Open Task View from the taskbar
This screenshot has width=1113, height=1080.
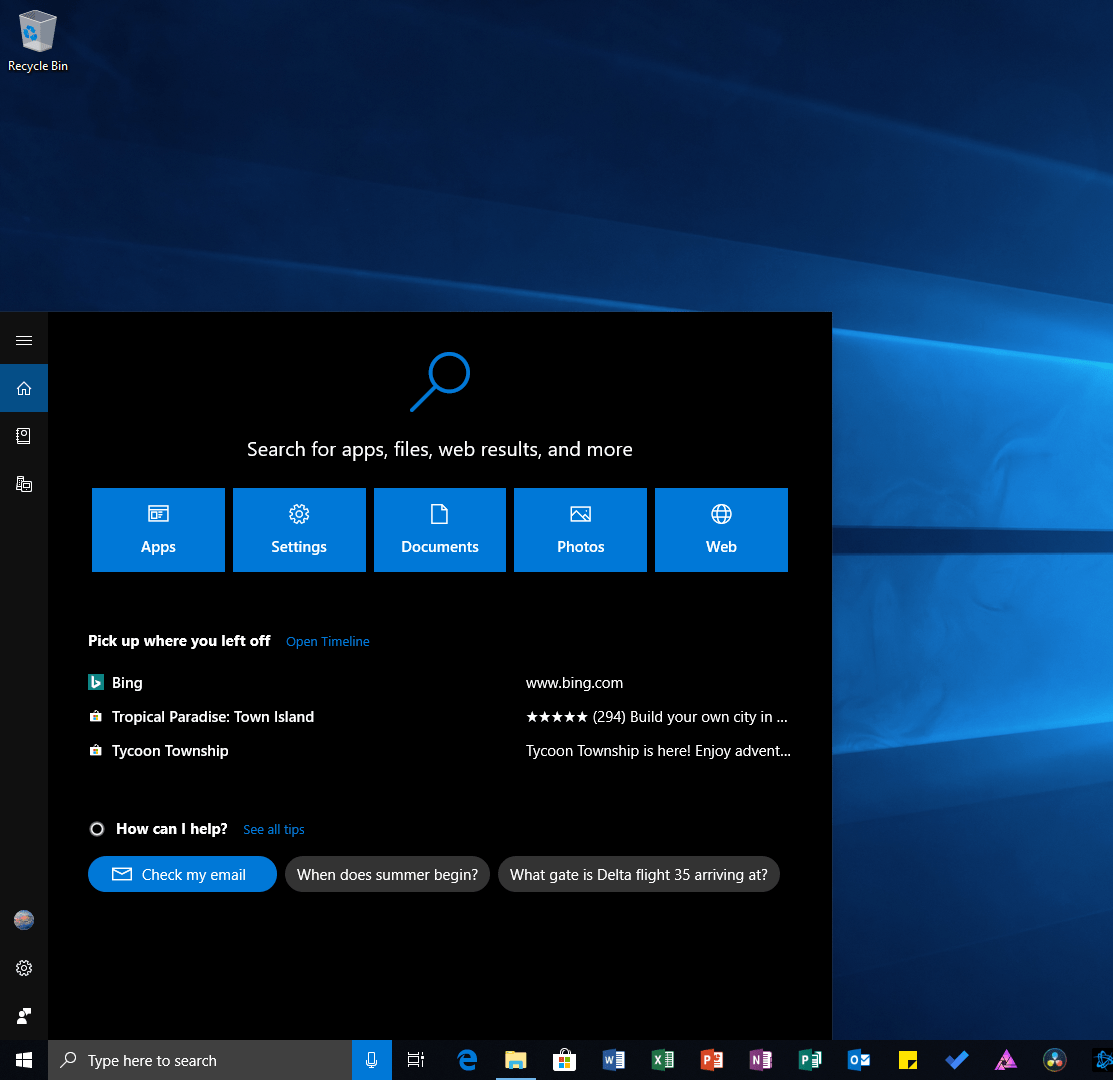point(415,1059)
